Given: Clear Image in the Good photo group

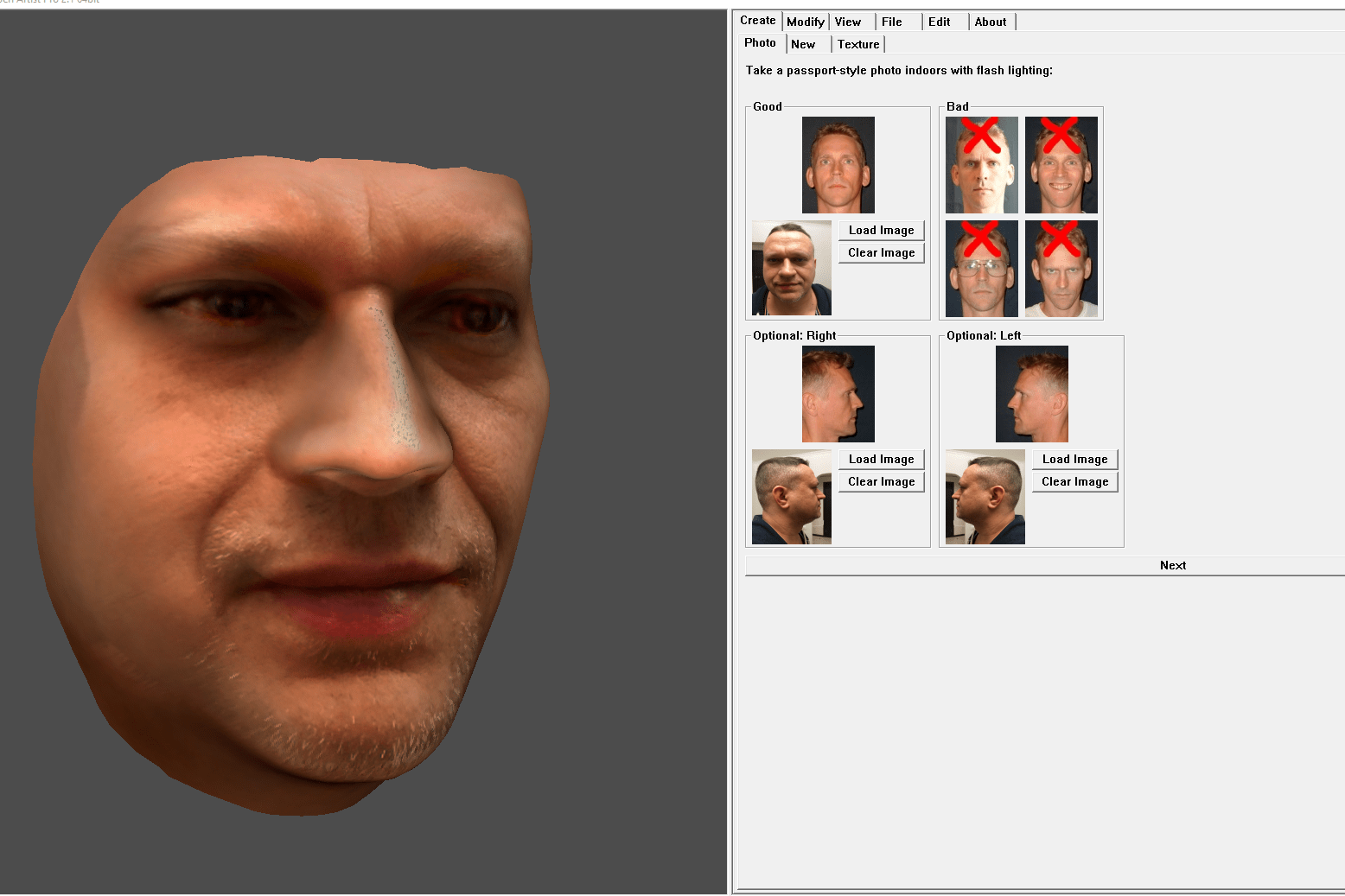Looking at the screenshot, I should 882,252.
